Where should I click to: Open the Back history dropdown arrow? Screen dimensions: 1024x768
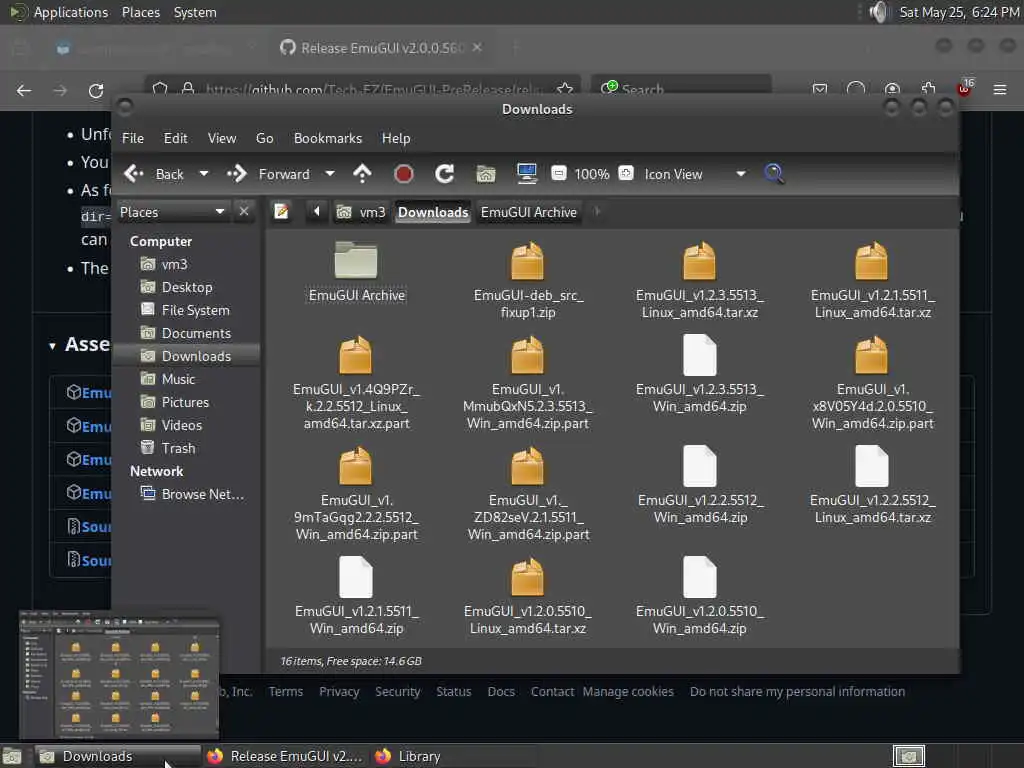click(204, 174)
